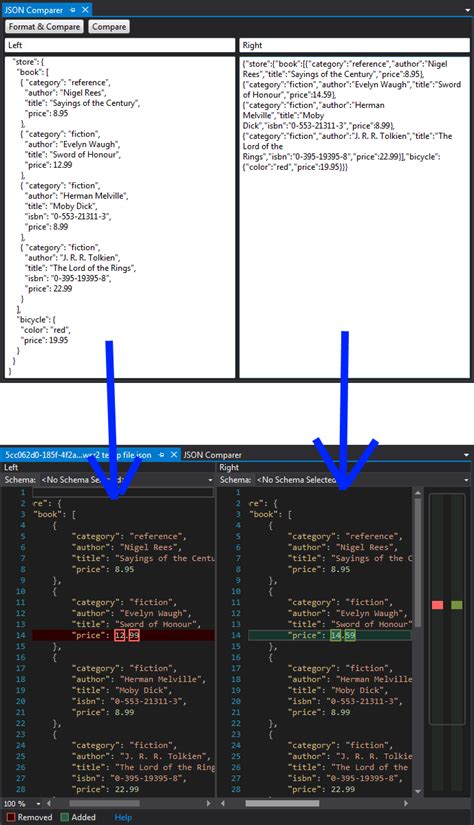Pin the top JSON Comparer tab

point(73,10)
